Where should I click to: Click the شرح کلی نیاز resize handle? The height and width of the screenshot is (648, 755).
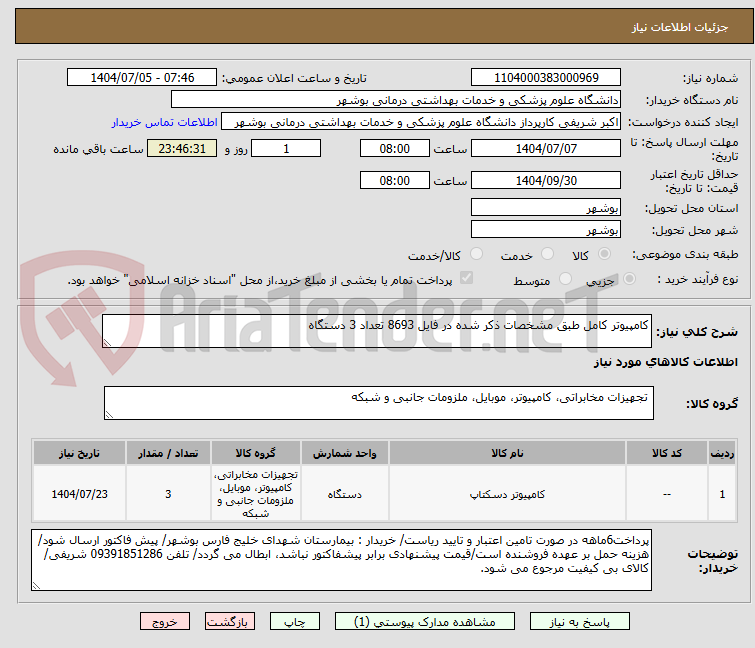coord(107,343)
